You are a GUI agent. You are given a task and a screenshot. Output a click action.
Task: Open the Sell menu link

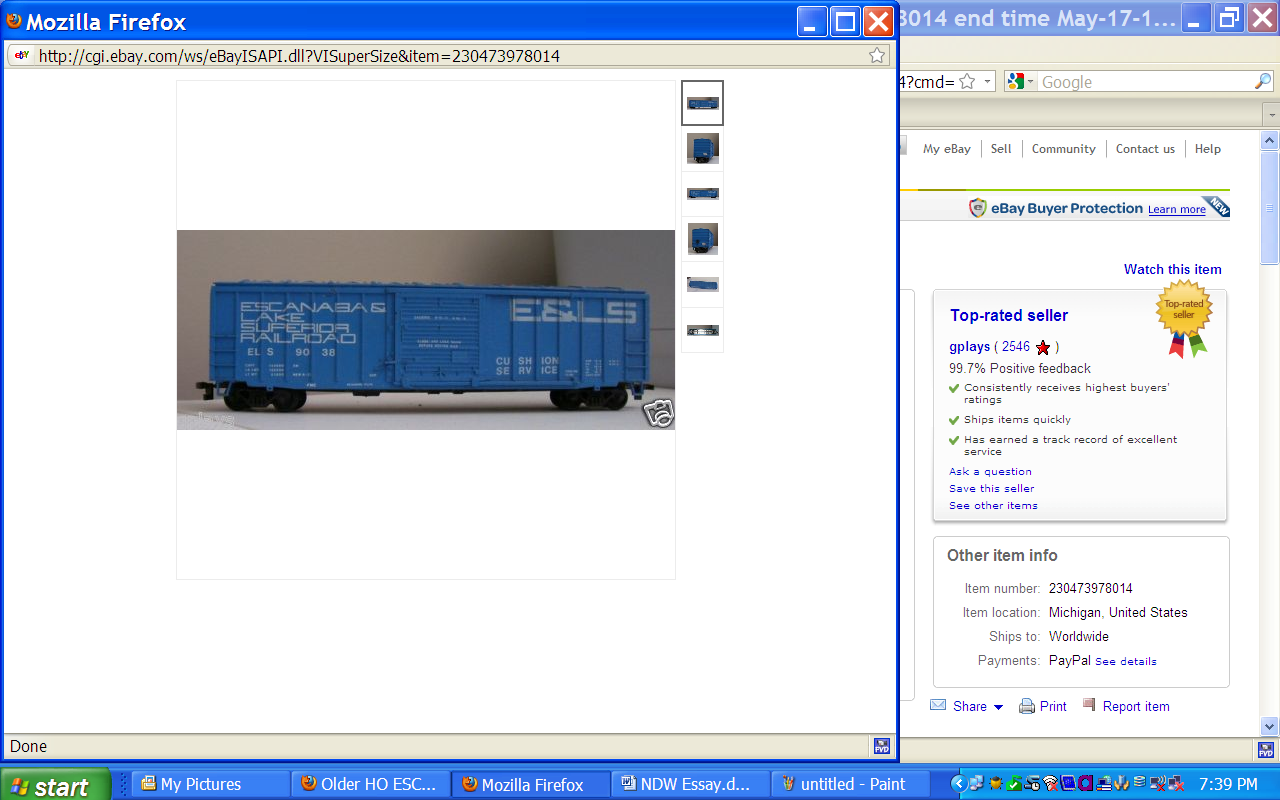click(1001, 149)
